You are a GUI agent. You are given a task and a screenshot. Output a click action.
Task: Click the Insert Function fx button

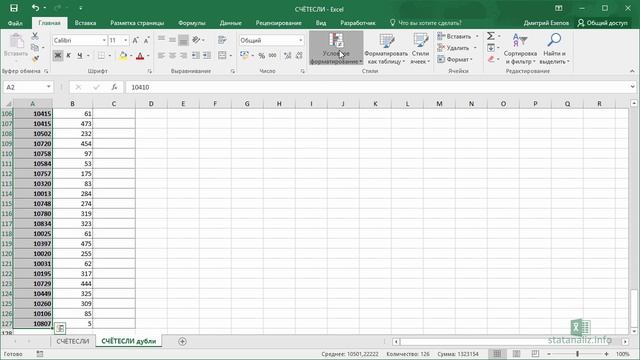(115, 87)
